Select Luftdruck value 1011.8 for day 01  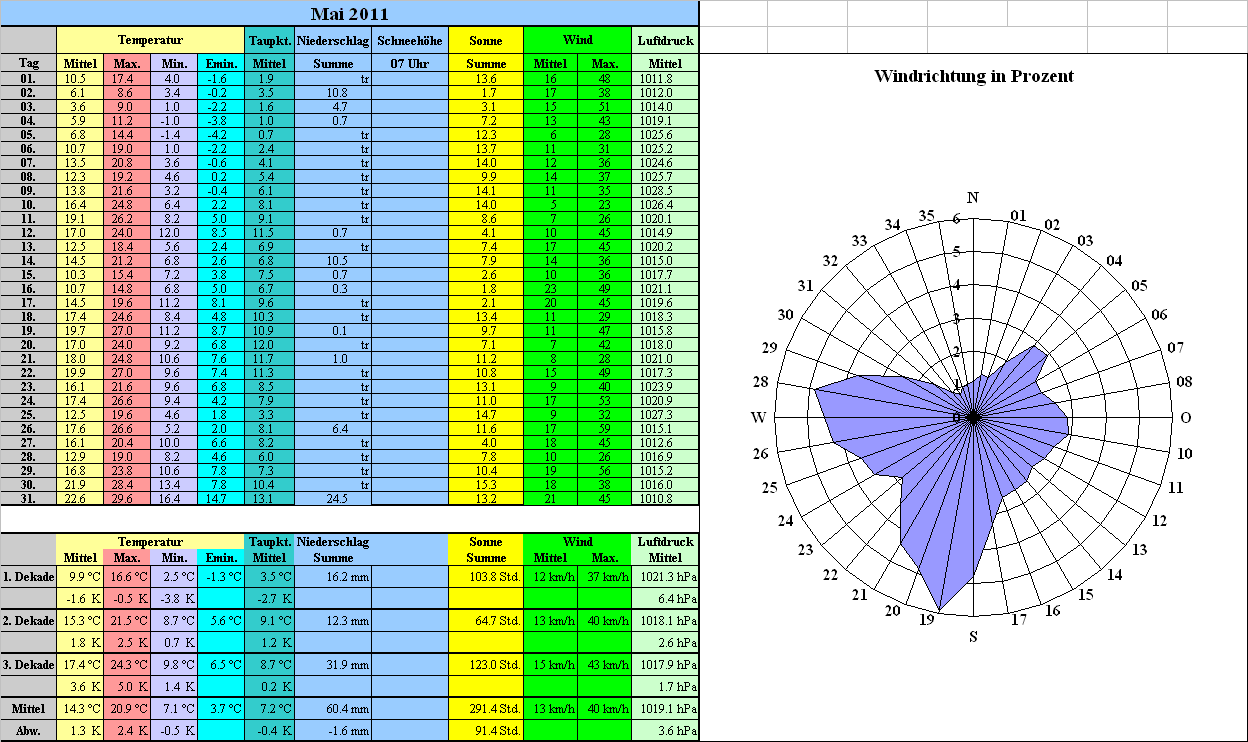pyautogui.click(x=665, y=78)
